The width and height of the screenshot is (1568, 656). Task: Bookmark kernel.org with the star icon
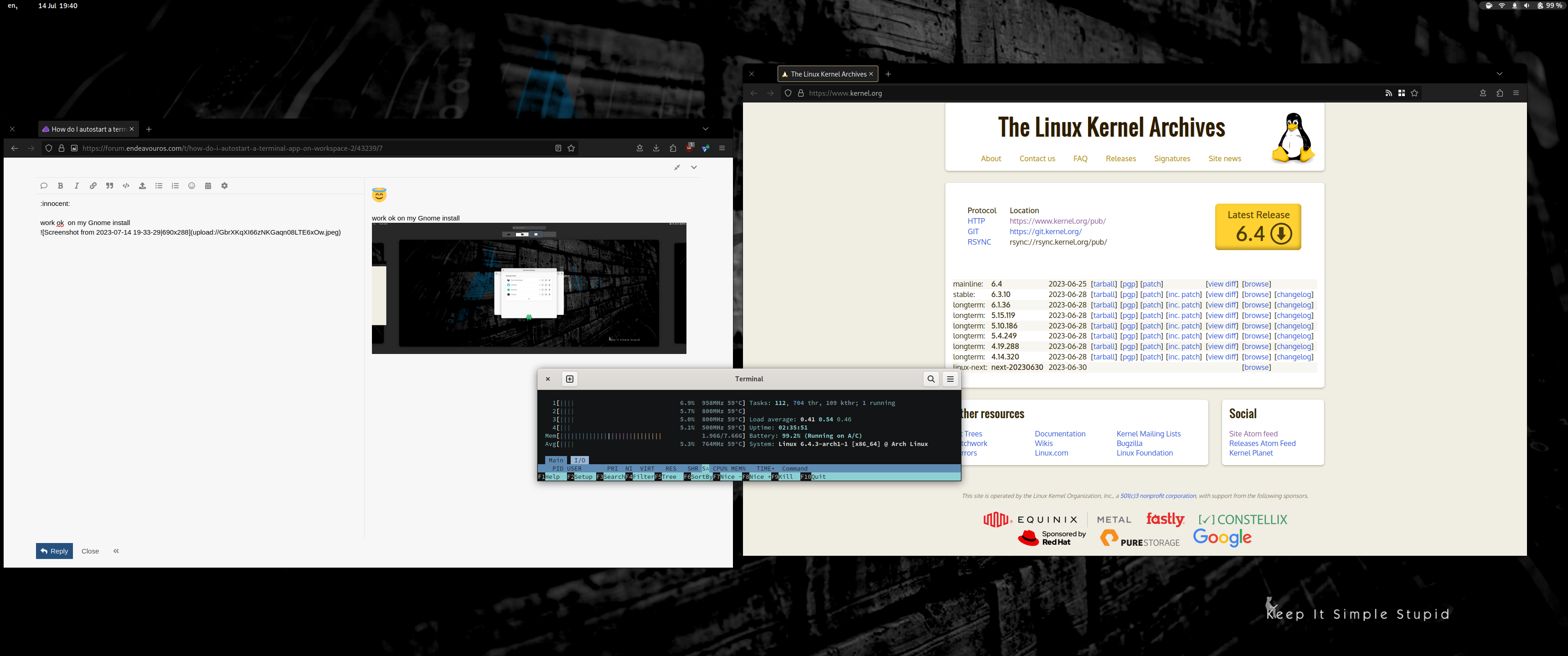tap(1414, 93)
